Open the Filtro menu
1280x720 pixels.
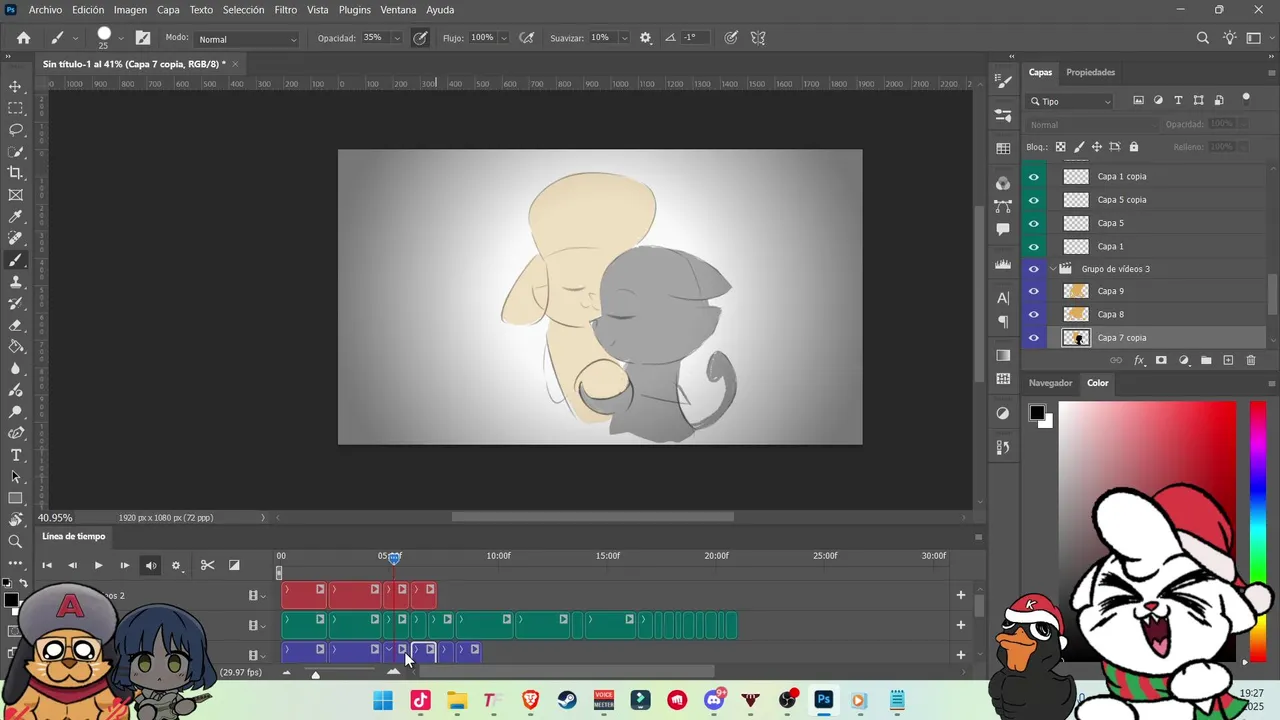pyautogui.click(x=286, y=10)
